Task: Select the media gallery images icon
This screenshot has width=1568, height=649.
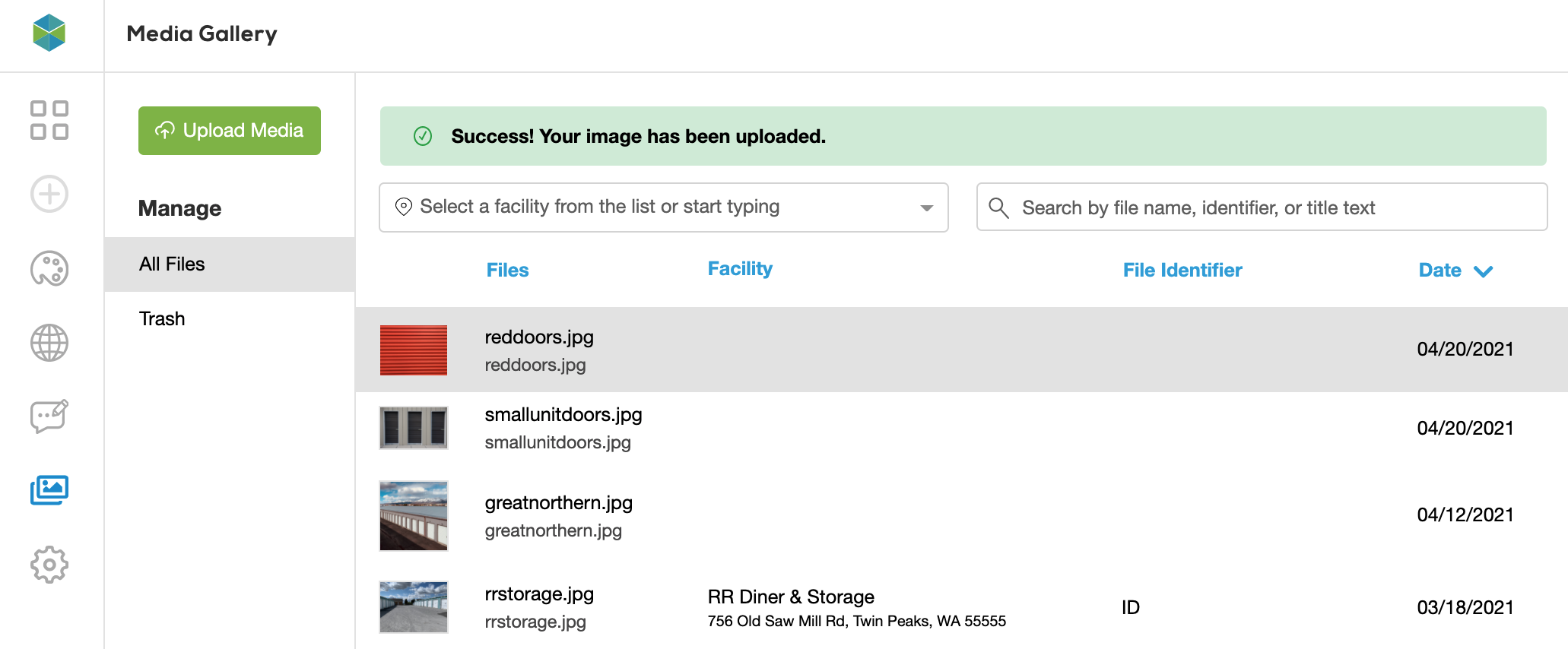Action: pos(49,490)
